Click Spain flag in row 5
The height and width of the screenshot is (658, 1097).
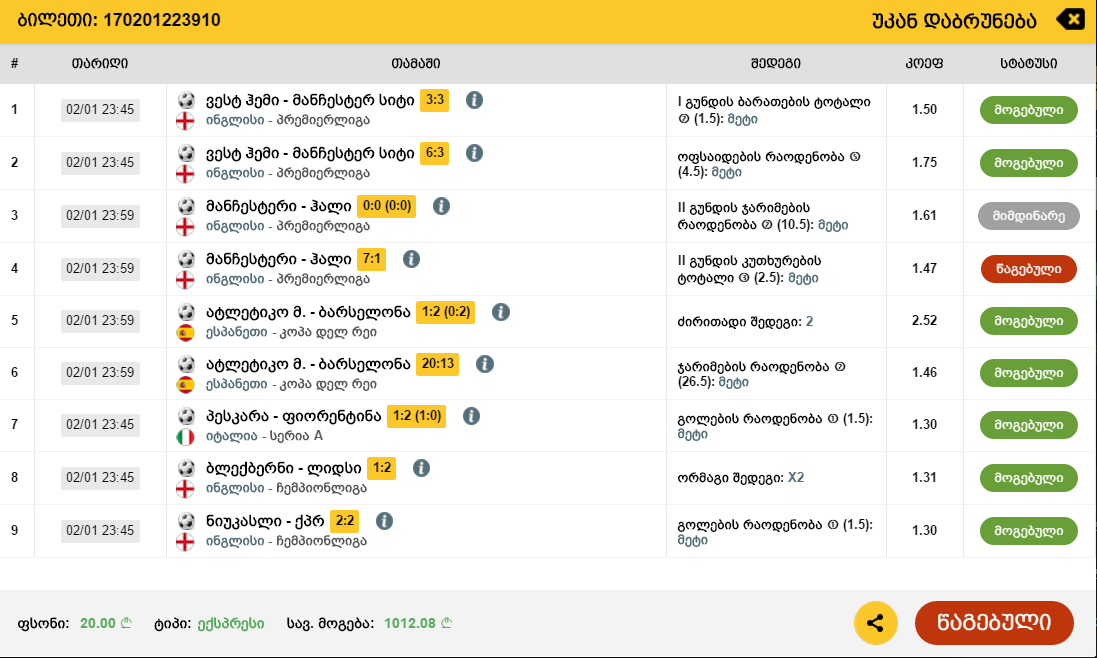[x=185, y=333]
